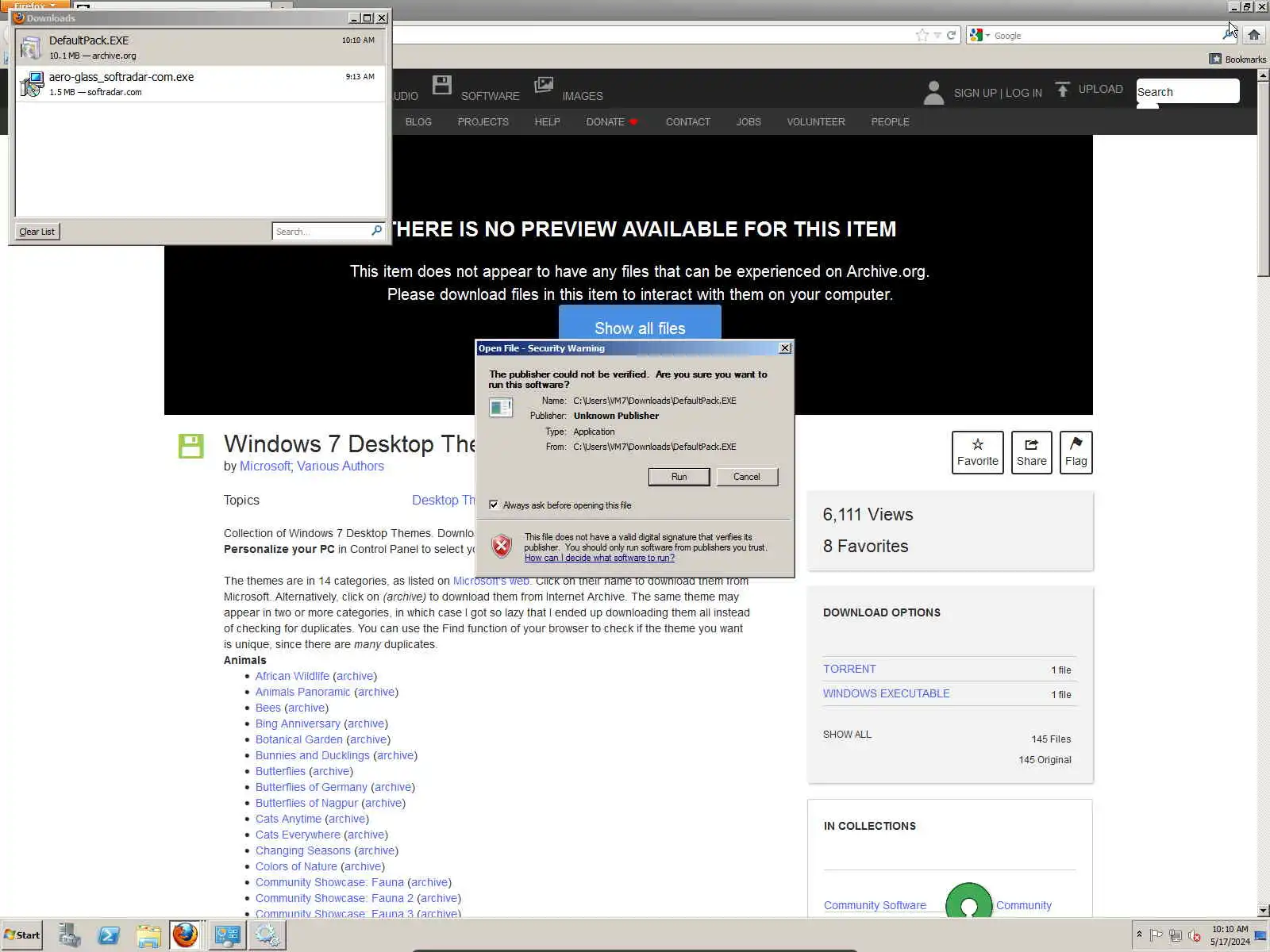This screenshot has height=952, width=1270.
Task: Click the UPLOAD arrow icon
Action: [x=1063, y=89]
